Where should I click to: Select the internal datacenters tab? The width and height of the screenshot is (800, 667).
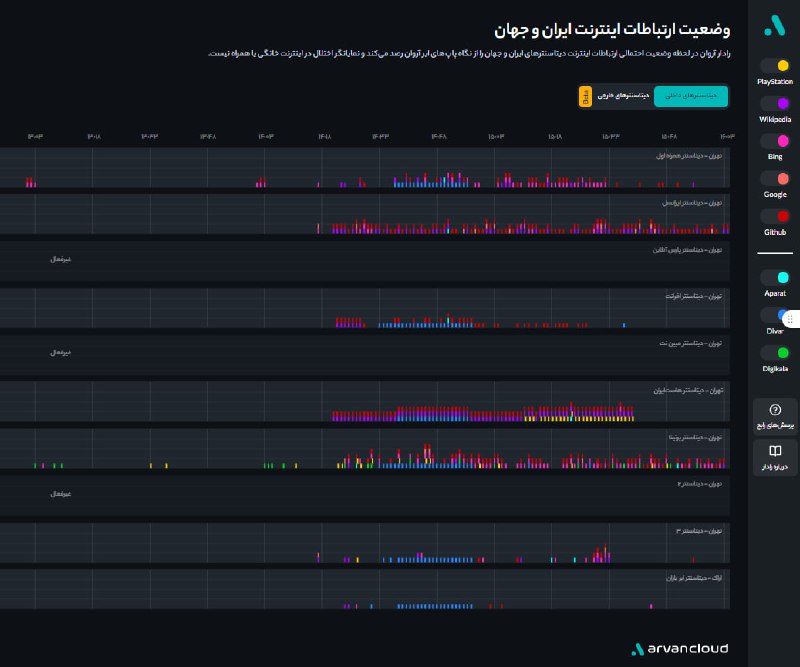691,97
